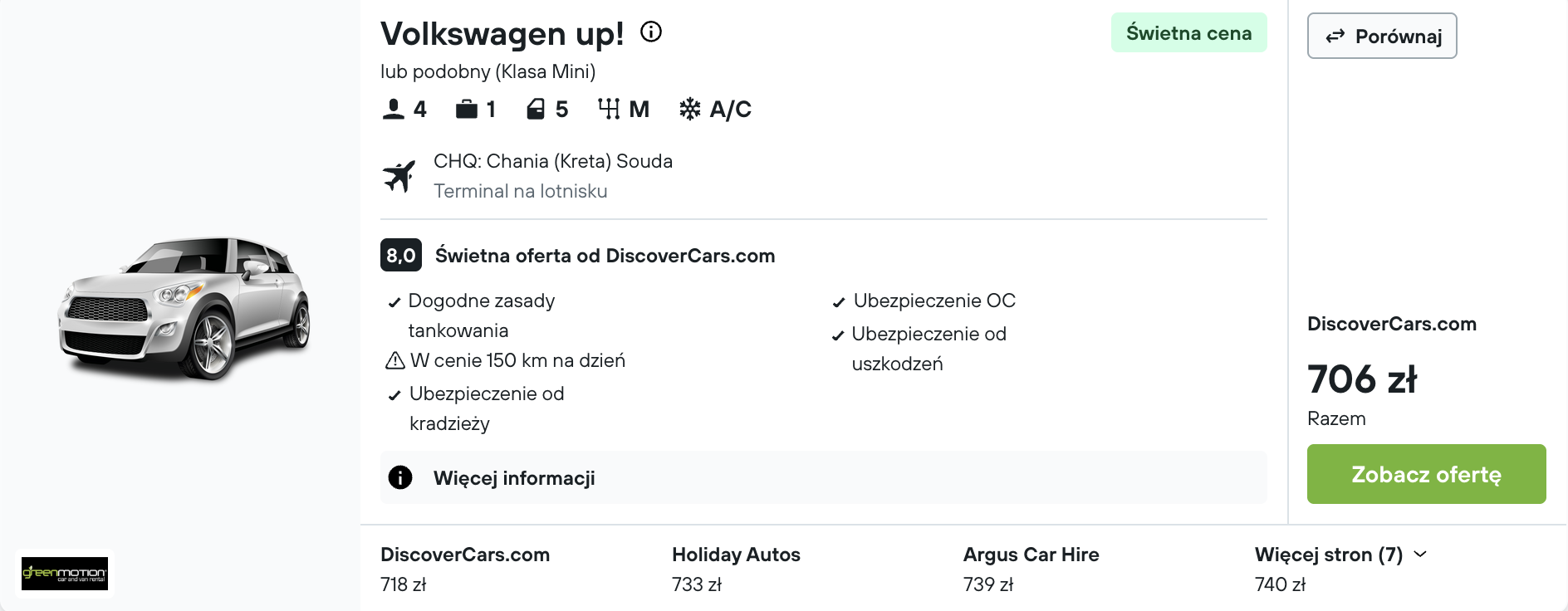
Task: Click the info icon beside Volkswagen up!
Action: [x=651, y=32]
